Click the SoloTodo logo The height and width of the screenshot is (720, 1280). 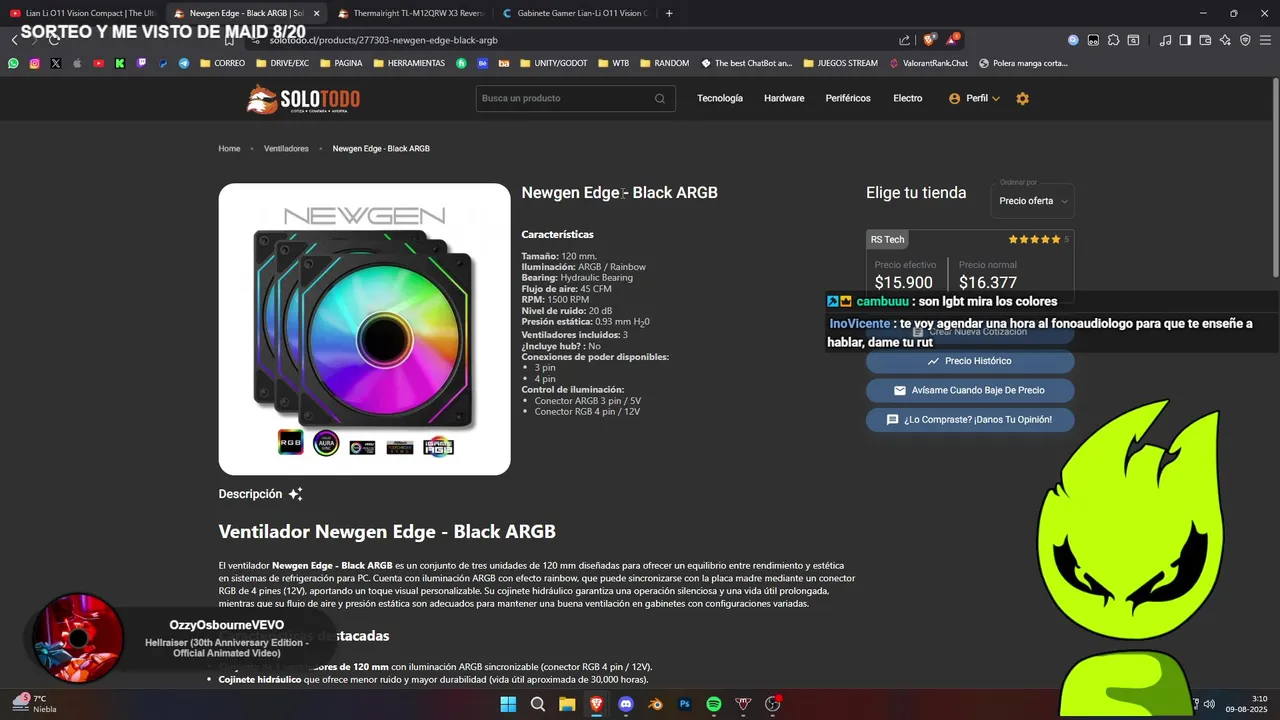(x=304, y=99)
